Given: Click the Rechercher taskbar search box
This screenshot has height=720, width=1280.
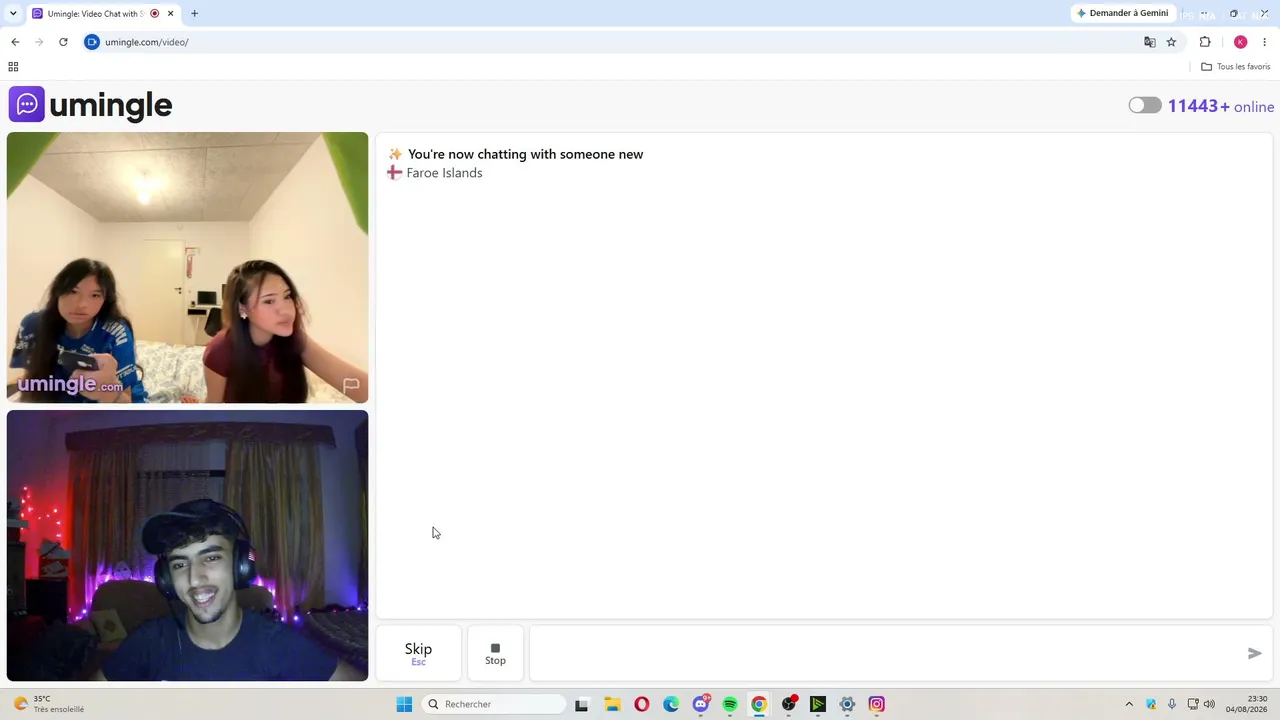Looking at the screenshot, I should tap(494, 704).
